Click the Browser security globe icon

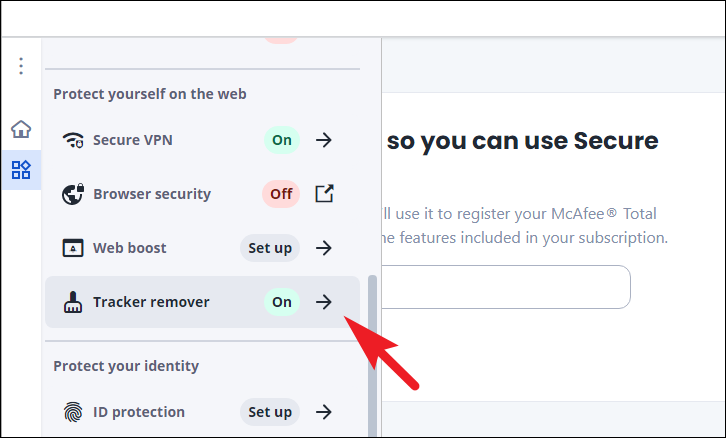point(73,194)
